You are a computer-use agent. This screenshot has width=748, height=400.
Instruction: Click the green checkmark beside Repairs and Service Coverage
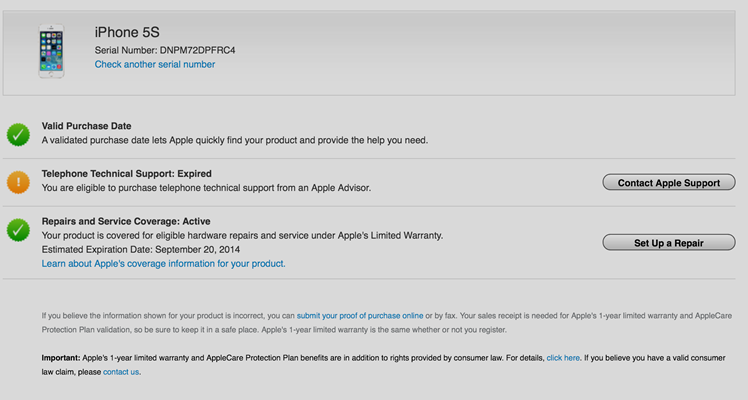18,230
